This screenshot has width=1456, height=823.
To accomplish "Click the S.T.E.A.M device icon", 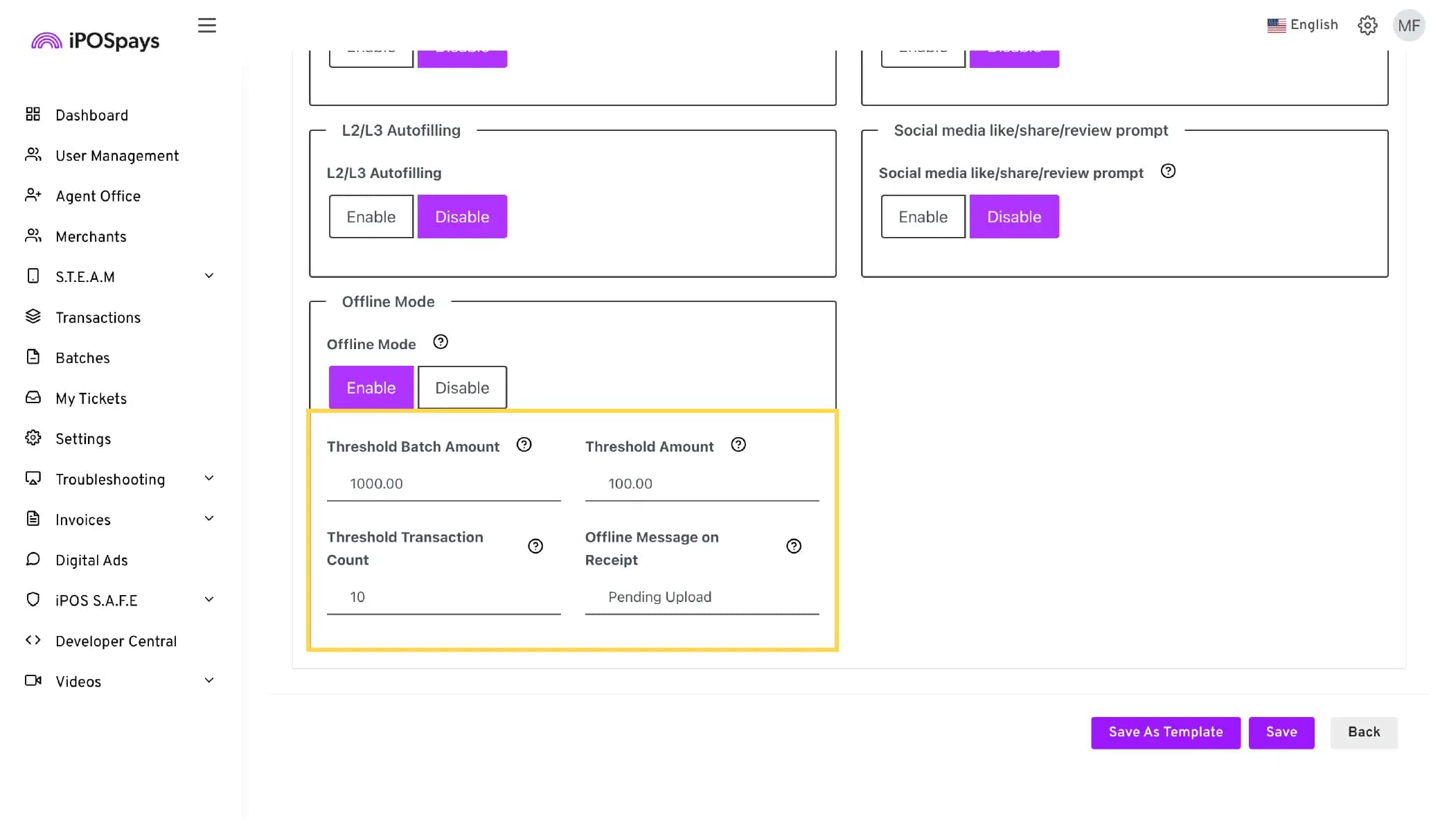I will [33, 276].
